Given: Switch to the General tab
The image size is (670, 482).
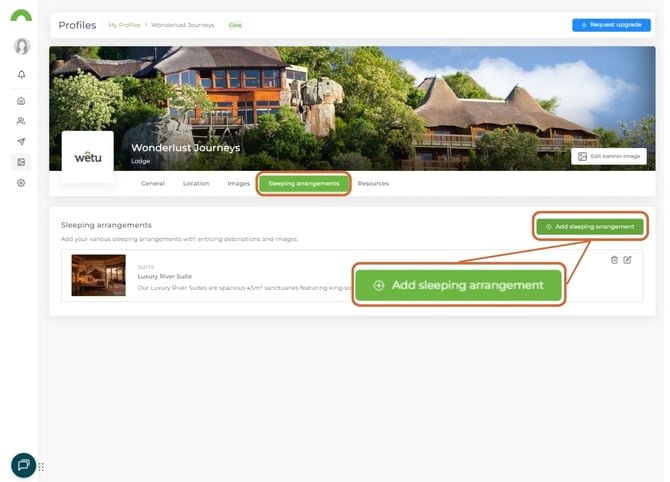Looking at the screenshot, I should point(153,184).
